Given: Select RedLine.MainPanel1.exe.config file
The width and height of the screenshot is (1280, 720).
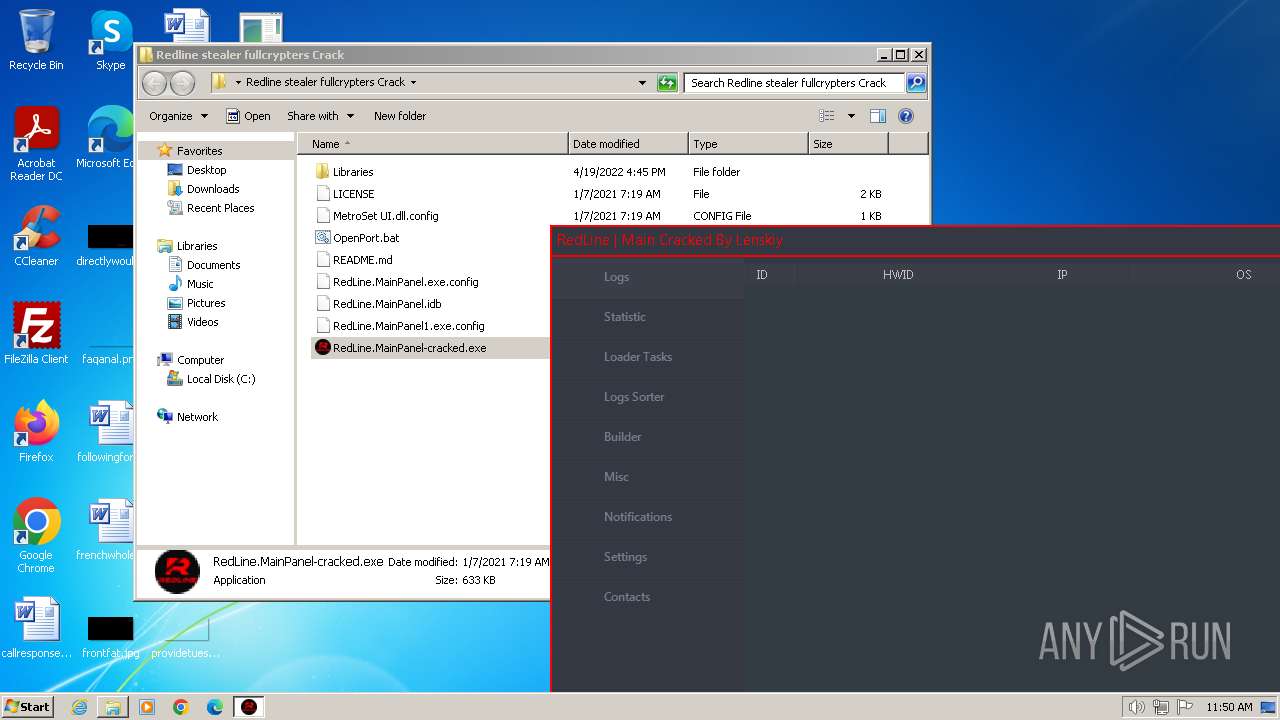Looking at the screenshot, I should click(x=408, y=326).
